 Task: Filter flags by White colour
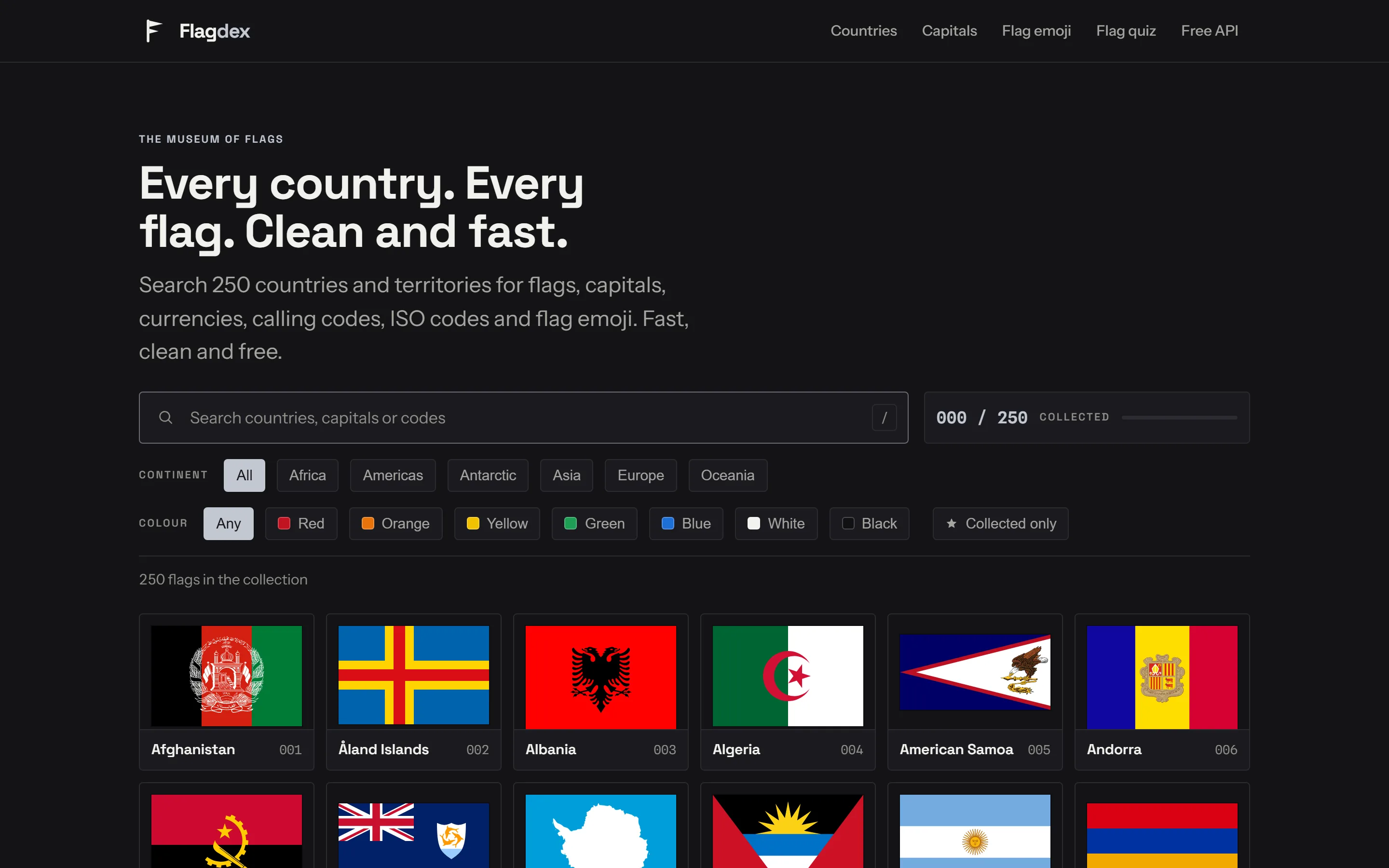776,524
